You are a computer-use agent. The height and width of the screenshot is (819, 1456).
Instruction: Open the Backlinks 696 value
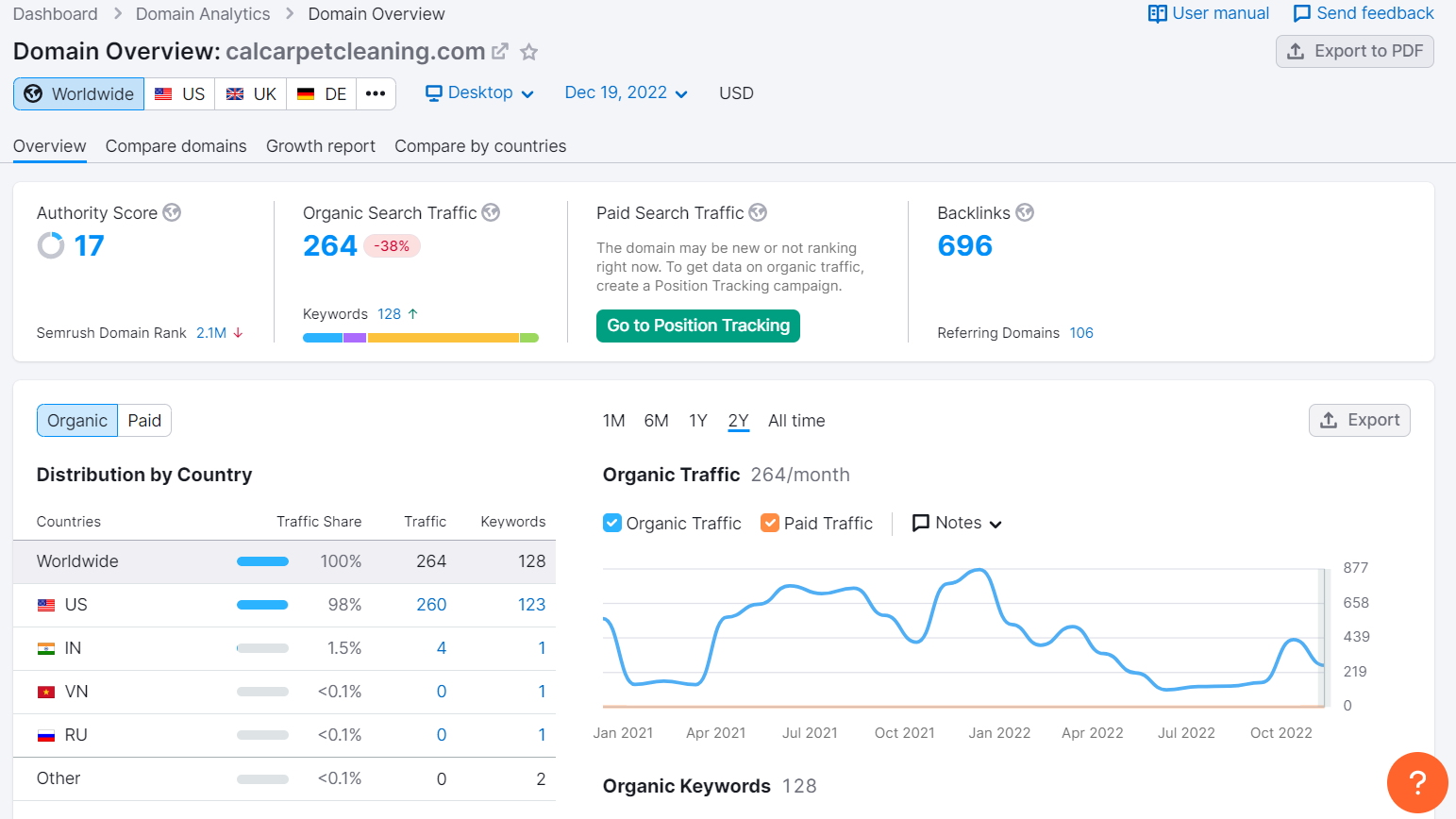click(965, 245)
